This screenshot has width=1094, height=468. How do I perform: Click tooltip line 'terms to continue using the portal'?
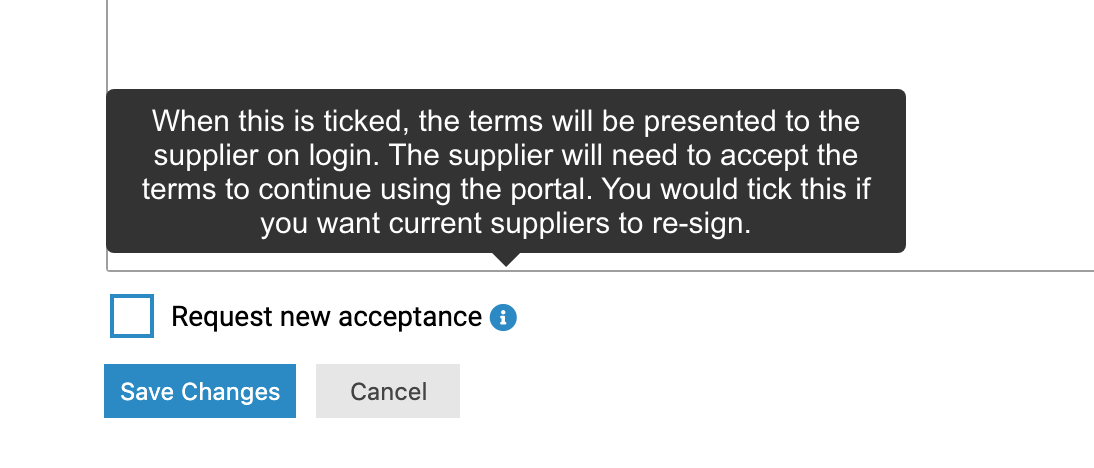(x=506, y=189)
